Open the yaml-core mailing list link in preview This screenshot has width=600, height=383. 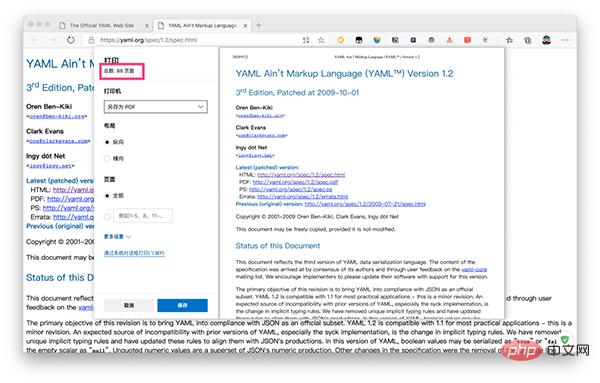click(x=474, y=269)
